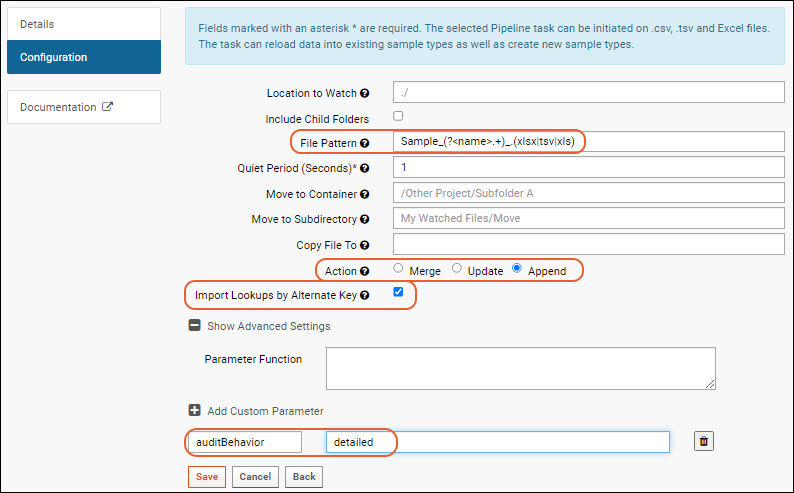The height and width of the screenshot is (493, 794).
Task: Select the Update action radio button
Action: click(x=457, y=268)
